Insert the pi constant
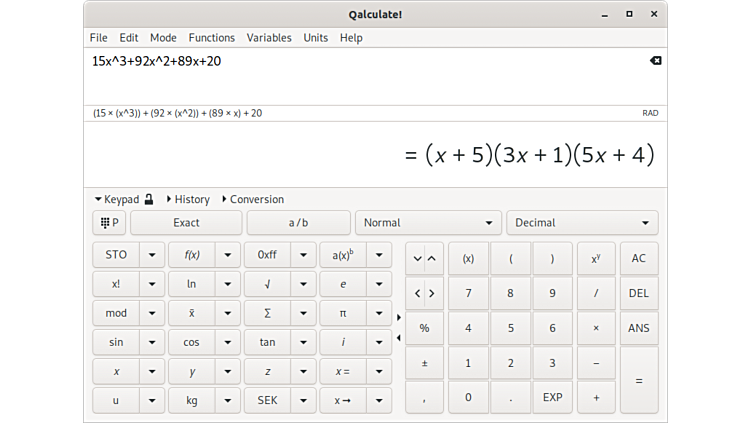752x423 pixels. tap(343, 313)
